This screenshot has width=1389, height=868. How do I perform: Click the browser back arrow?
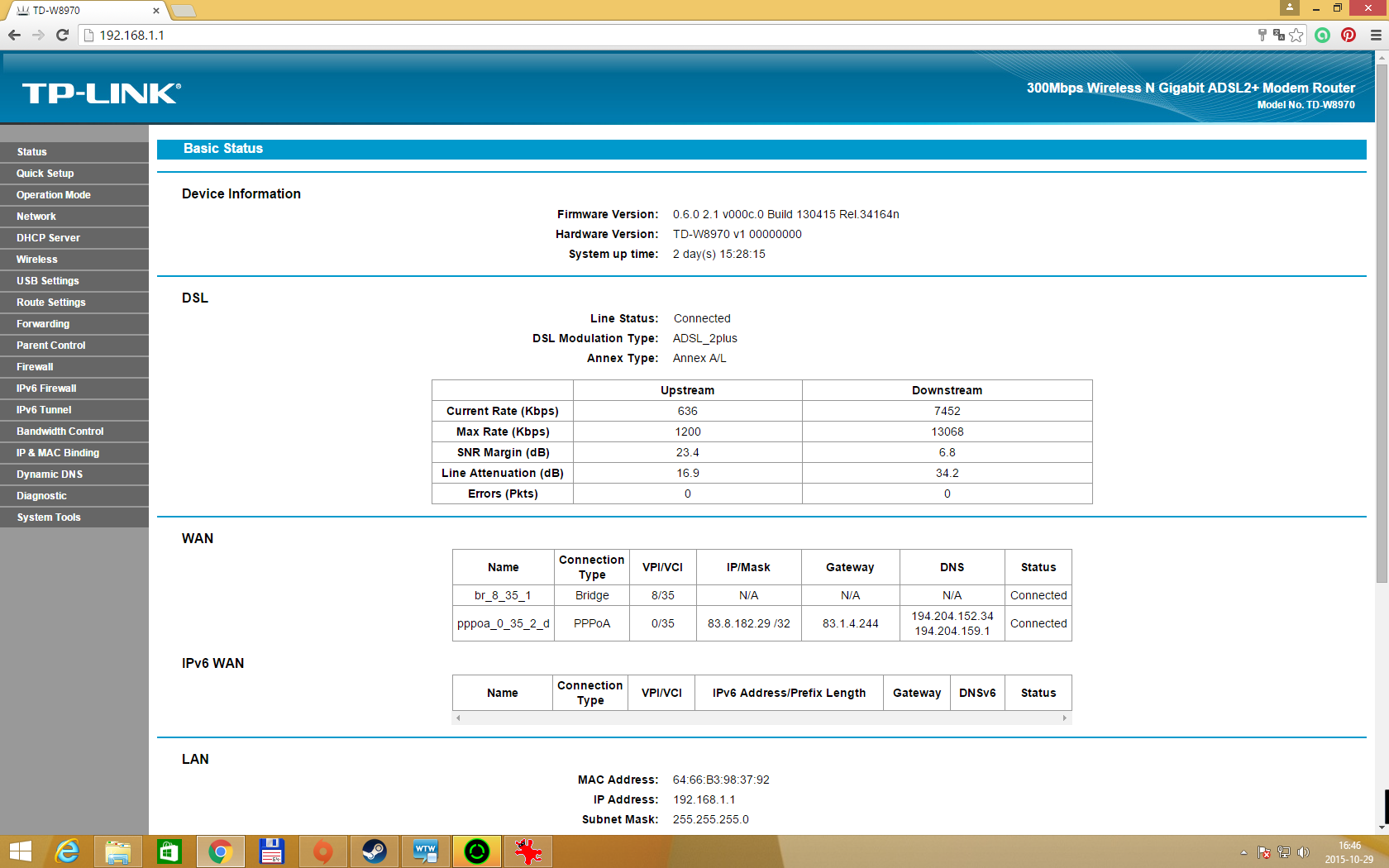(x=14, y=35)
